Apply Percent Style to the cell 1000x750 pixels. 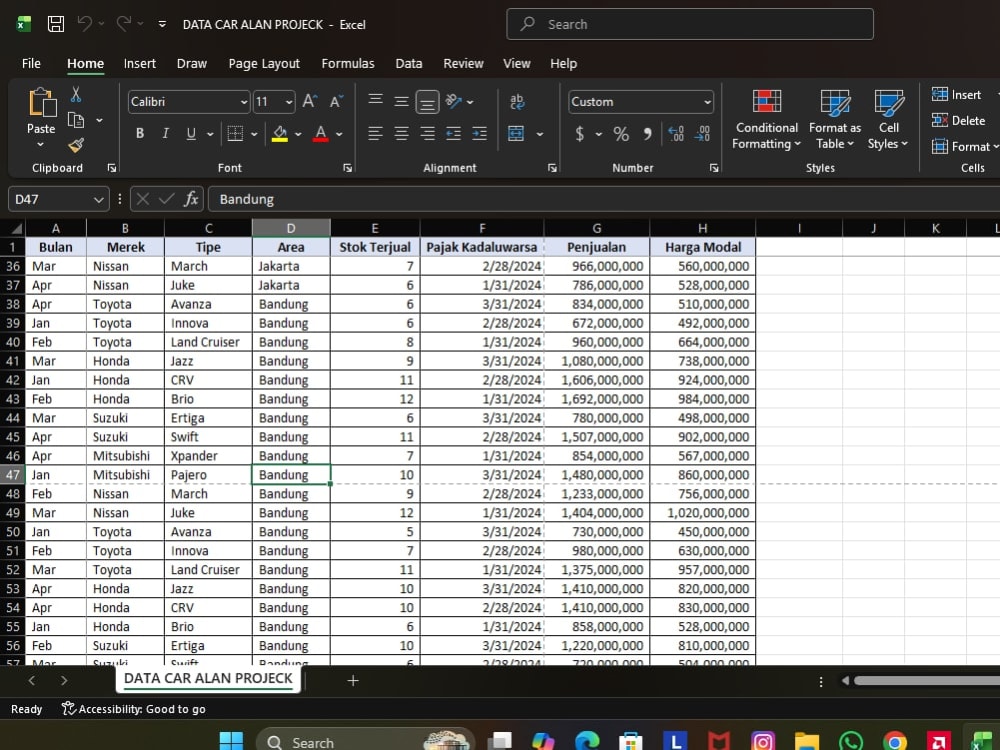click(621, 134)
